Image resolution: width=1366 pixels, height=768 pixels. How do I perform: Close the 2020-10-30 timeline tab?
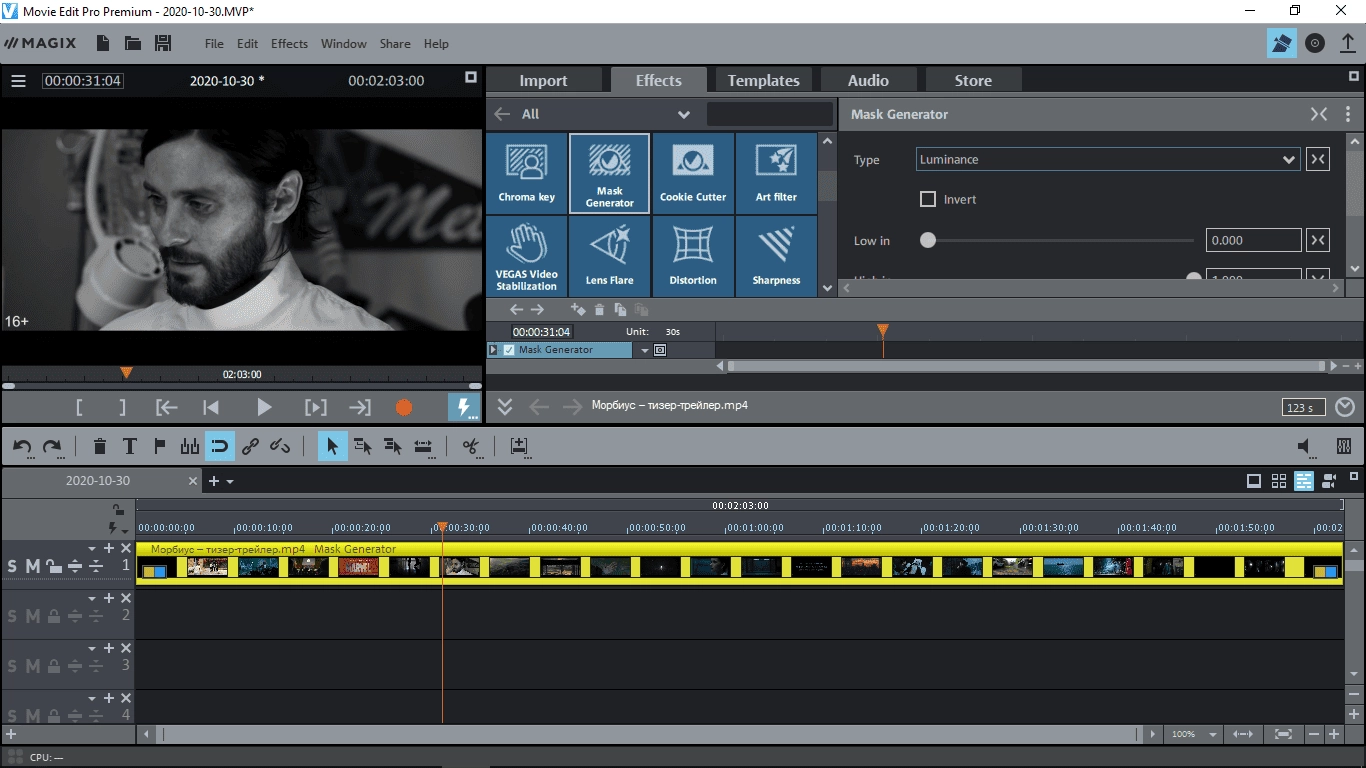pos(194,481)
